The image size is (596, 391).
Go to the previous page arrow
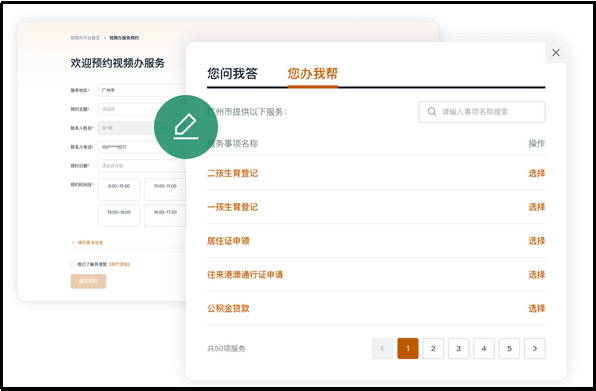(x=382, y=348)
